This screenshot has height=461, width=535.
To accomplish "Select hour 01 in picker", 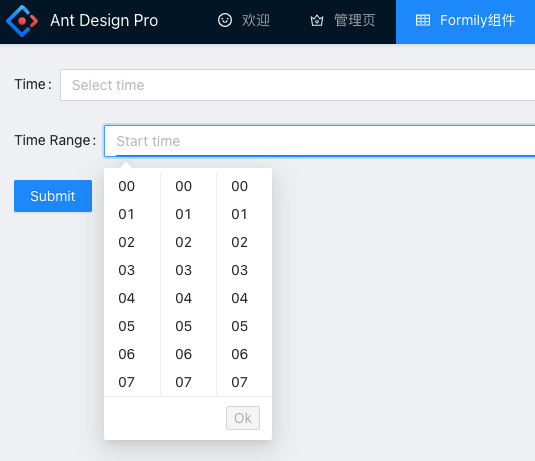I will click(132, 214).
